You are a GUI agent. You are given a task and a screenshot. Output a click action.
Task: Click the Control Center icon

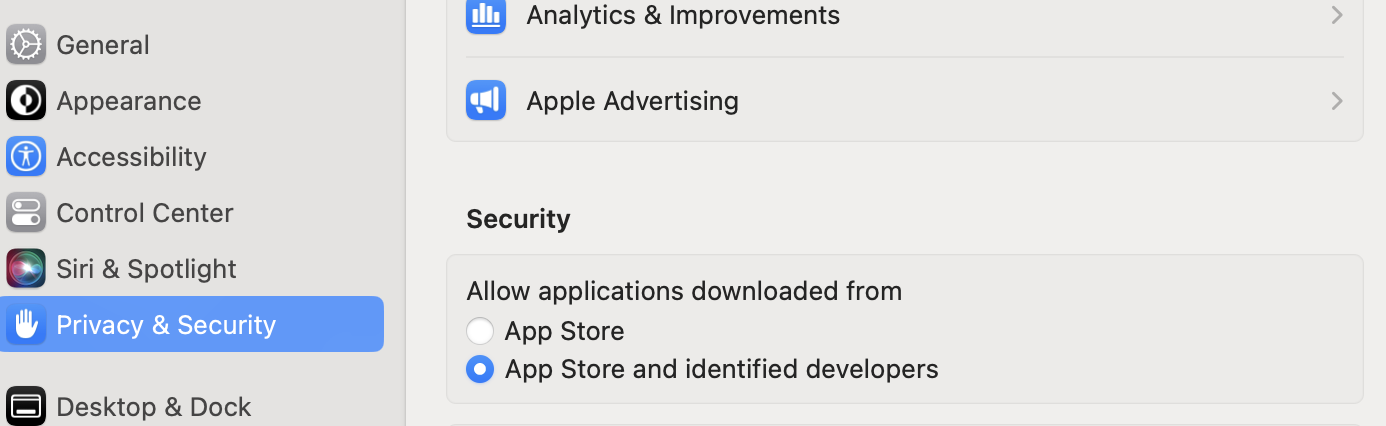pyautogui.click(x=26, y=212)
